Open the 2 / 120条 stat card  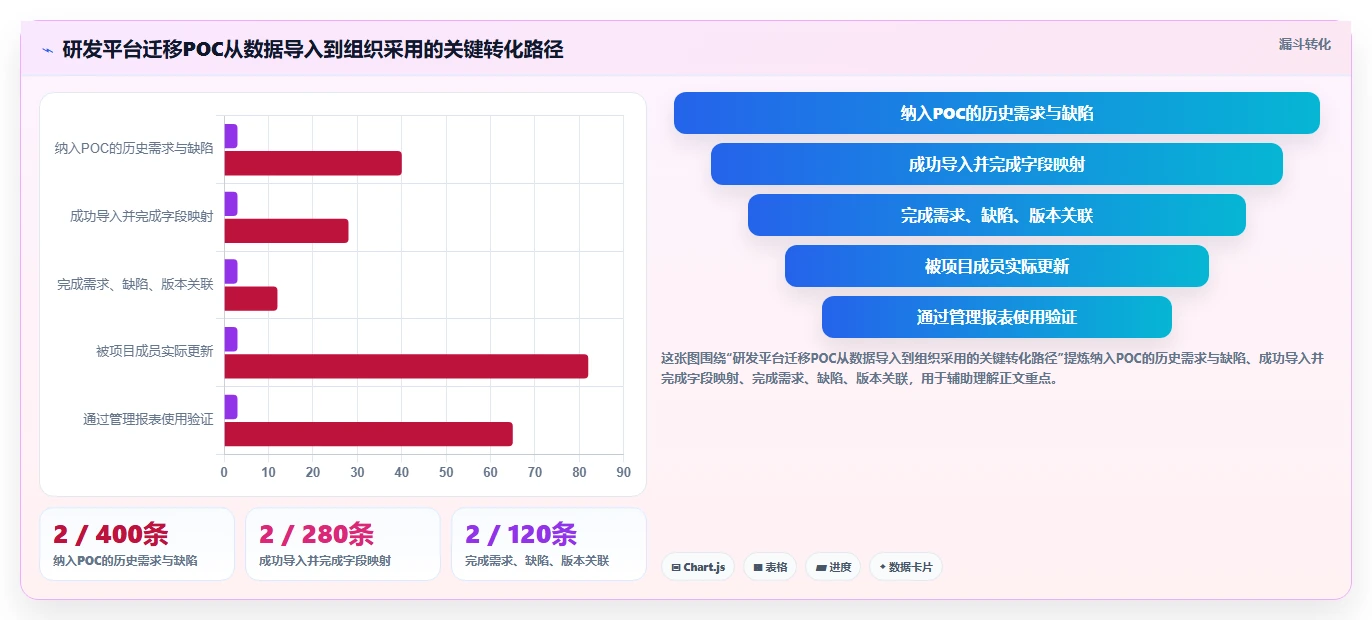(x=549, y=544)
